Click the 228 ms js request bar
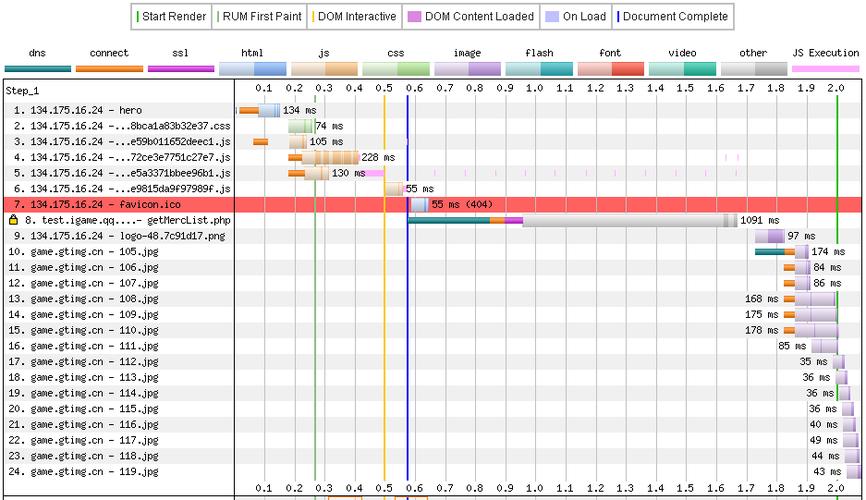Viewport: 866px width, 500px height. (x=323, y=157)
